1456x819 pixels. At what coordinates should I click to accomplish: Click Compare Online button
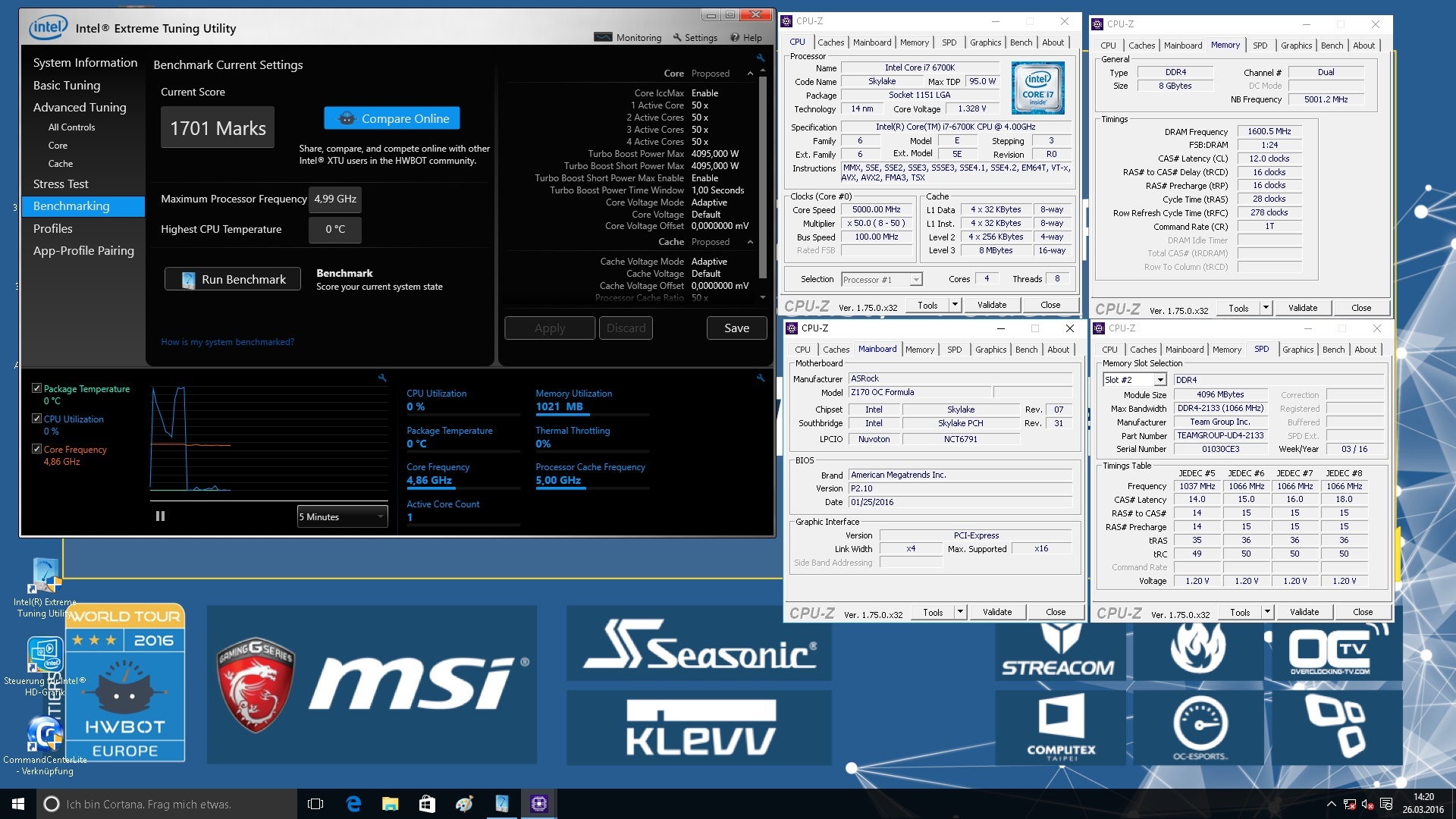tap(392, 118)
